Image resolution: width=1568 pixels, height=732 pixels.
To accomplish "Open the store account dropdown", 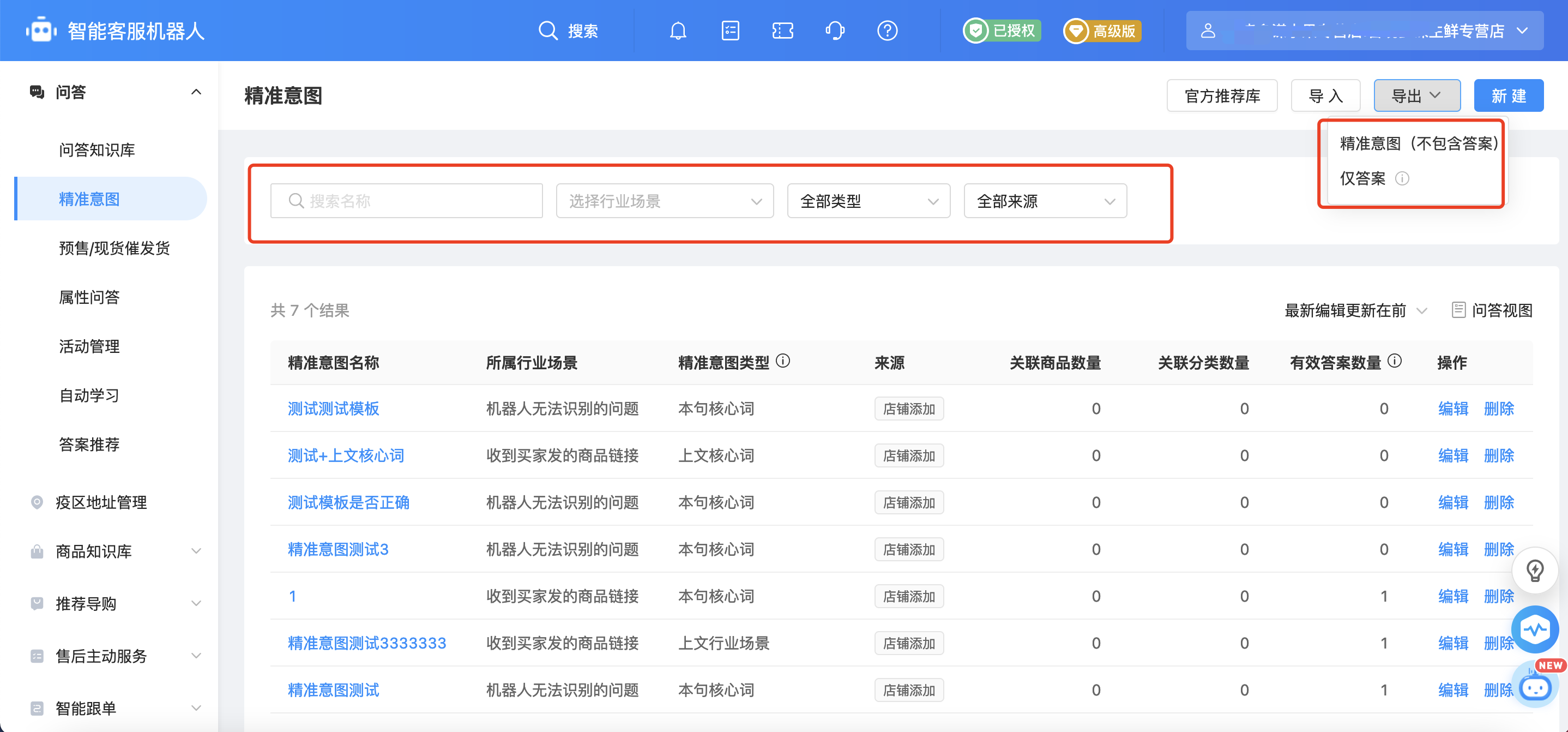I will click(x=1364, y=31).
